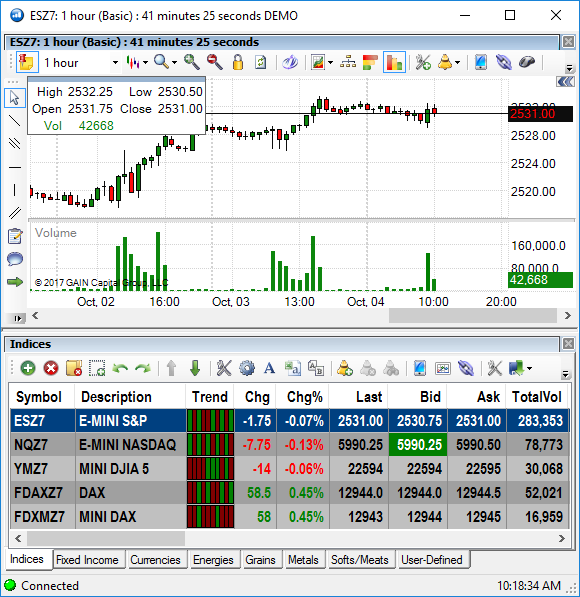The image size is (580, 597).
Task: Select the NQZ7 symbol row
Action: [290, 444]
